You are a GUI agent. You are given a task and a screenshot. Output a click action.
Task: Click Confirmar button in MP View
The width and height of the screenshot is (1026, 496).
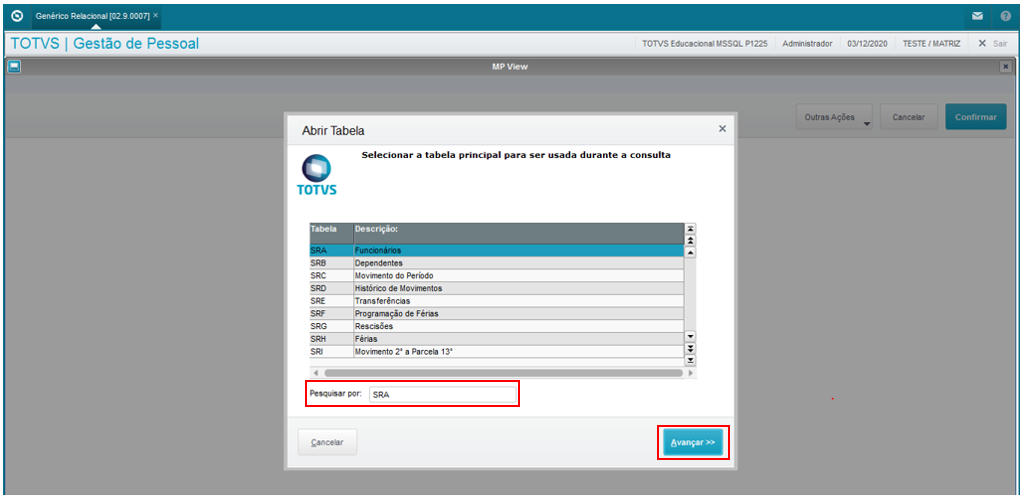[976, 117]
